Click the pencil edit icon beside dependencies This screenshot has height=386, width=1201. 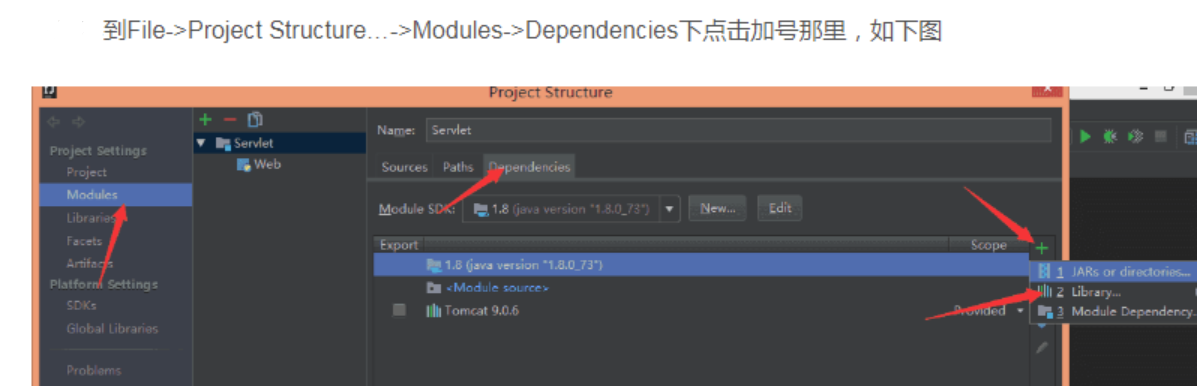[x=1041, y=347]
